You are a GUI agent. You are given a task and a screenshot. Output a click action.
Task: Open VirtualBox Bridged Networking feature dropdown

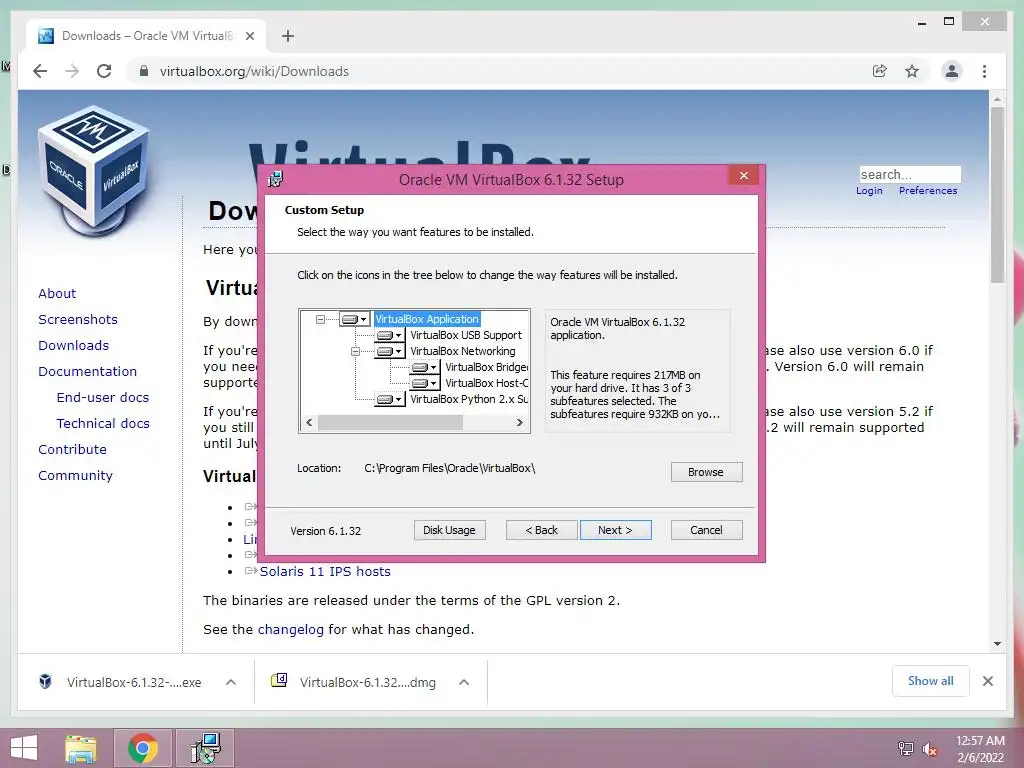click(424, 367)
